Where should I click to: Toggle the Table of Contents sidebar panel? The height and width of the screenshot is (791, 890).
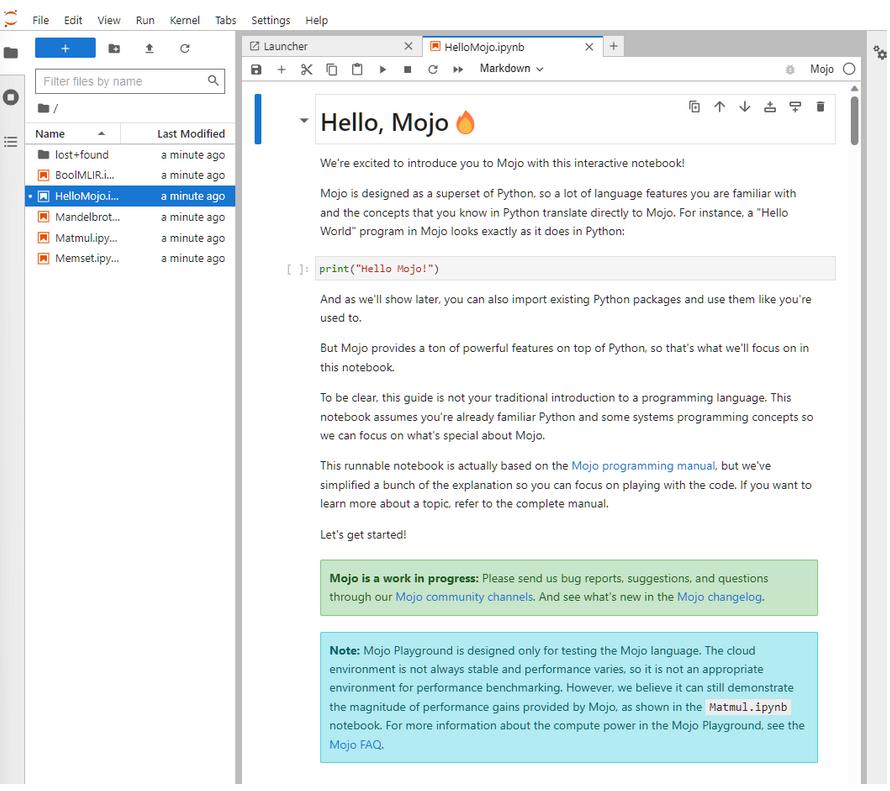click(11, 142)
